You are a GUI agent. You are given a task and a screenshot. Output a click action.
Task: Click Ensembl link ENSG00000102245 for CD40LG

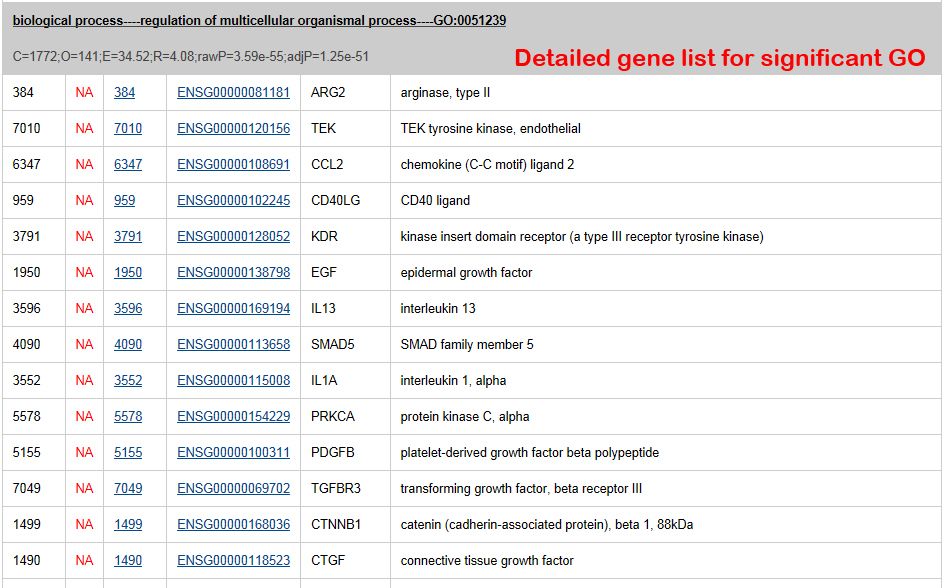[x=233, y=201]
